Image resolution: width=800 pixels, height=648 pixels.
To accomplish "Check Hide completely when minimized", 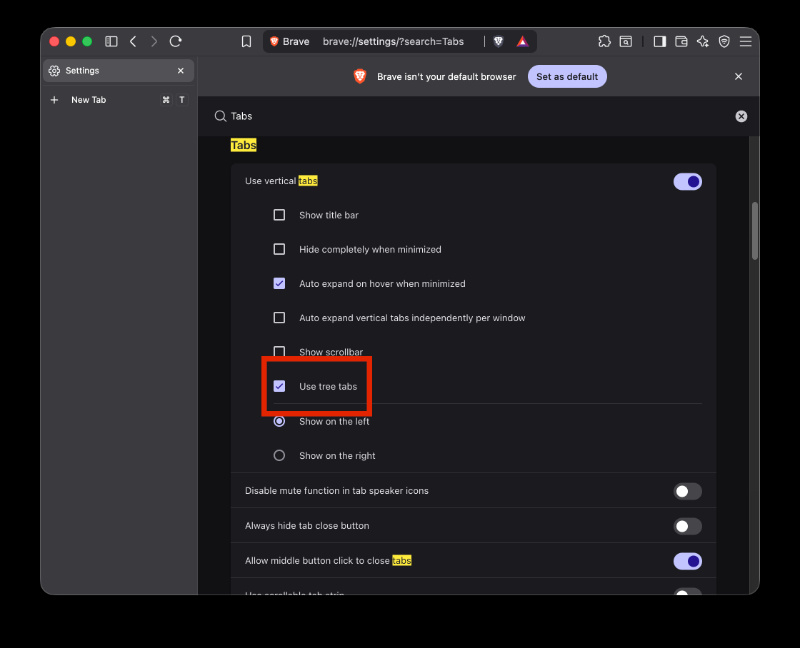I will (x=279, y=249).
